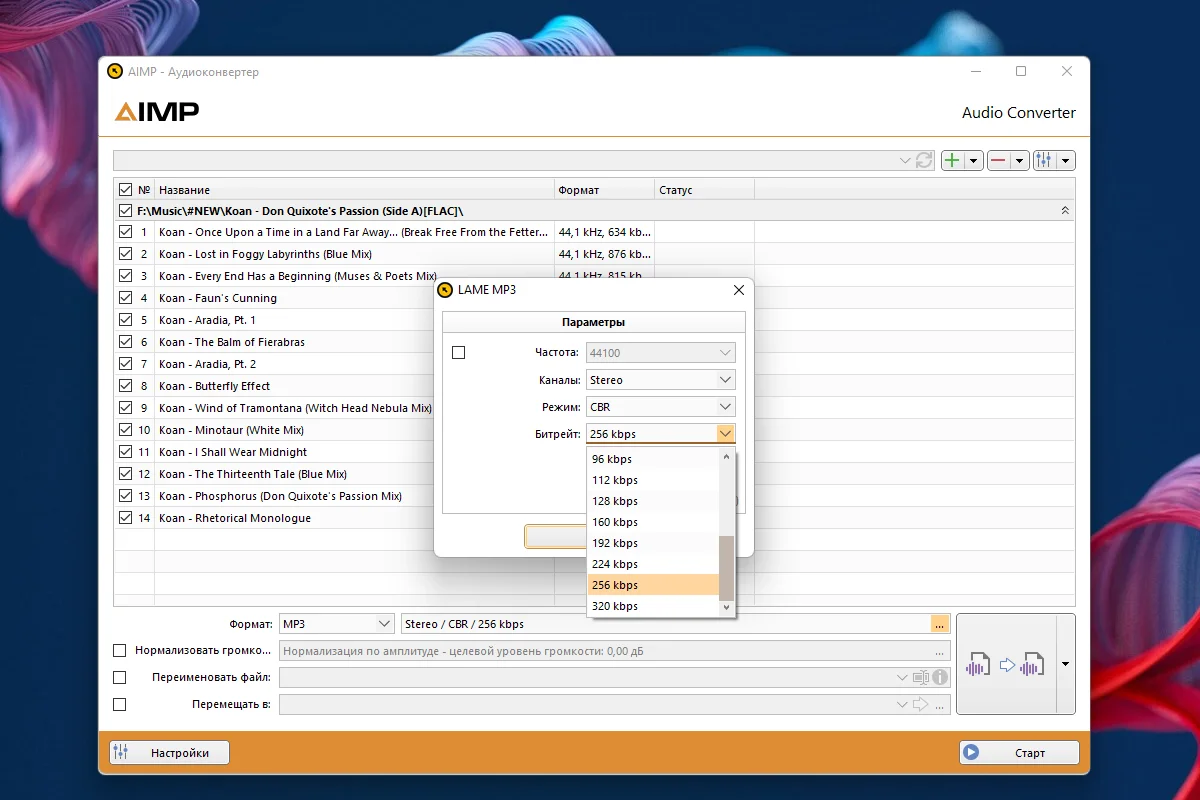Open the dropdown arrow beside the presets icon
The image size is (1200, 800).
point(1066,160)
